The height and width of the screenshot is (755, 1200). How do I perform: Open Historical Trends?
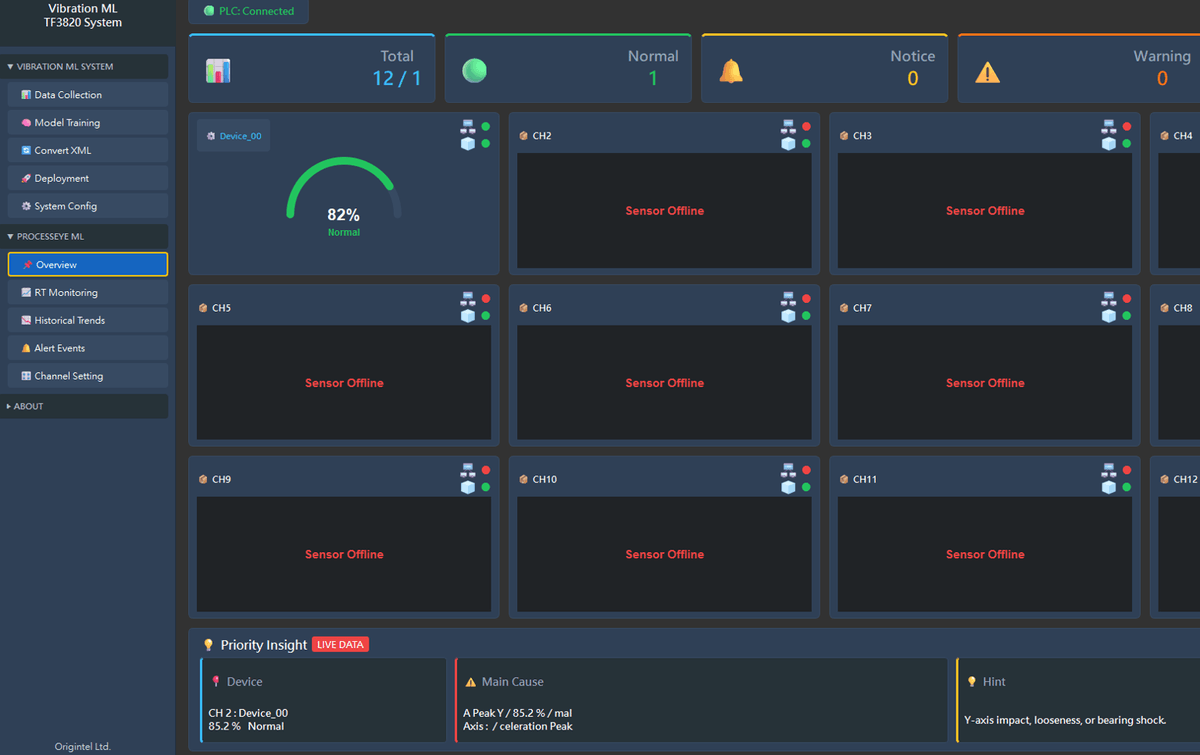pos(88,320)
